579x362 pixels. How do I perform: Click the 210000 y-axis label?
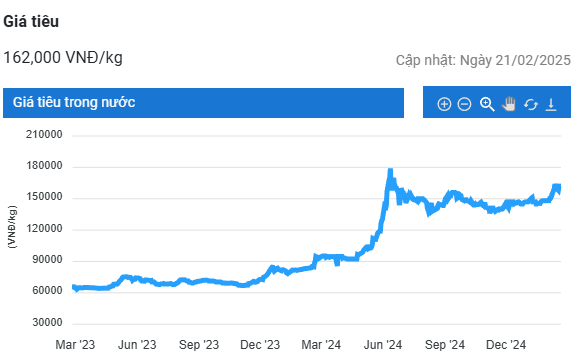click(x=44, y=134)
